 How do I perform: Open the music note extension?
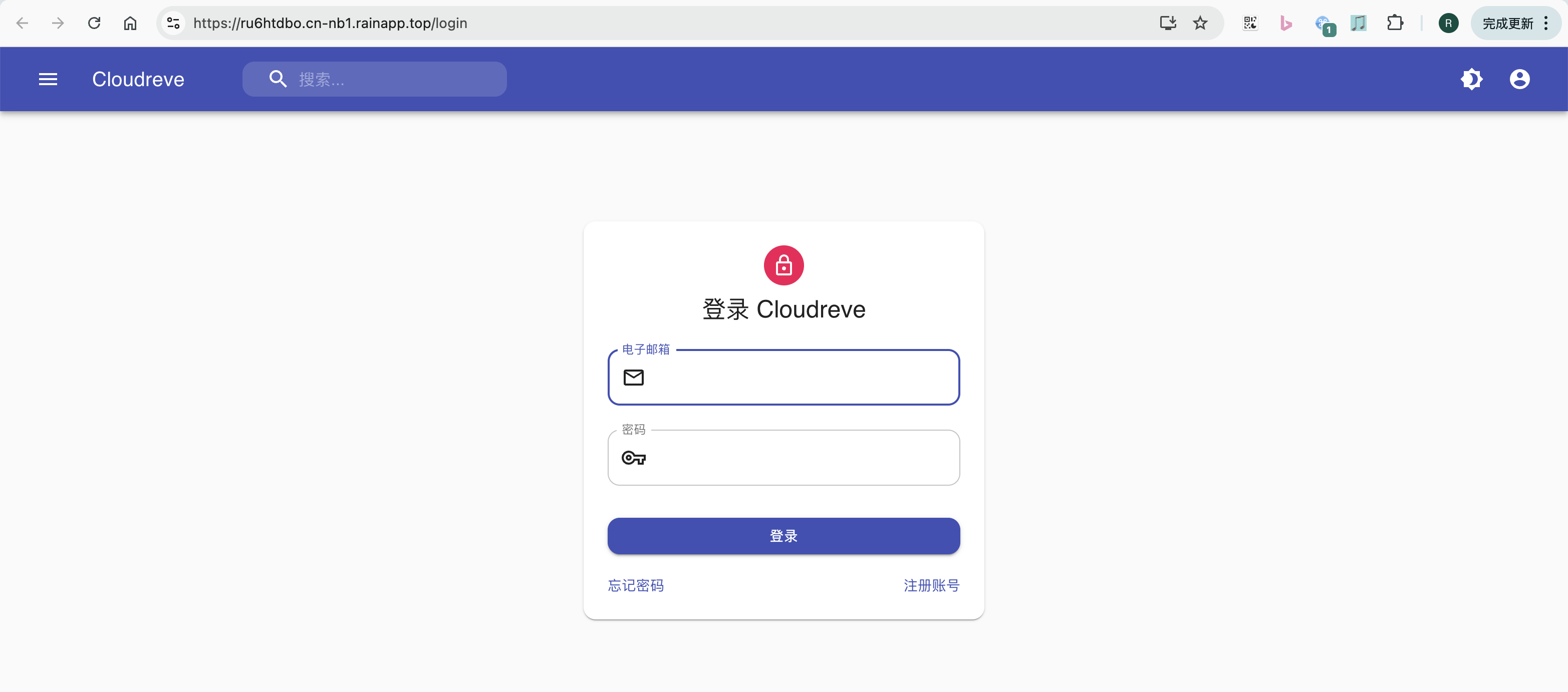tap(1358, 23)
